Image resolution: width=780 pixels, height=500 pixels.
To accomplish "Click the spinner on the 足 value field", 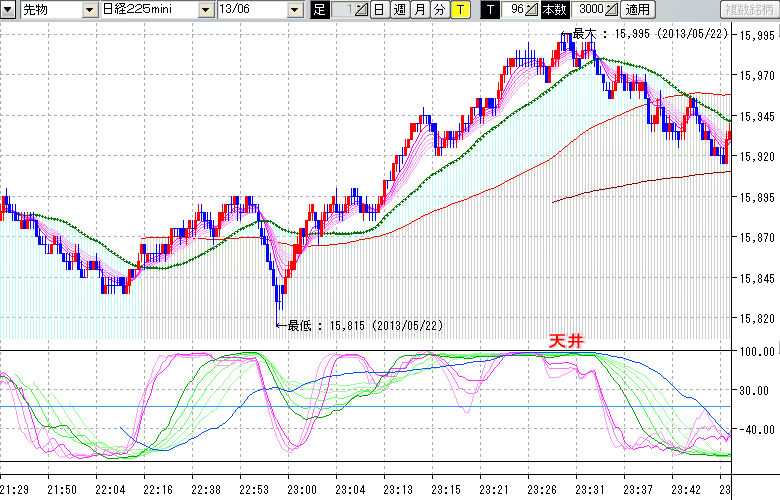I will coord(361,10).
